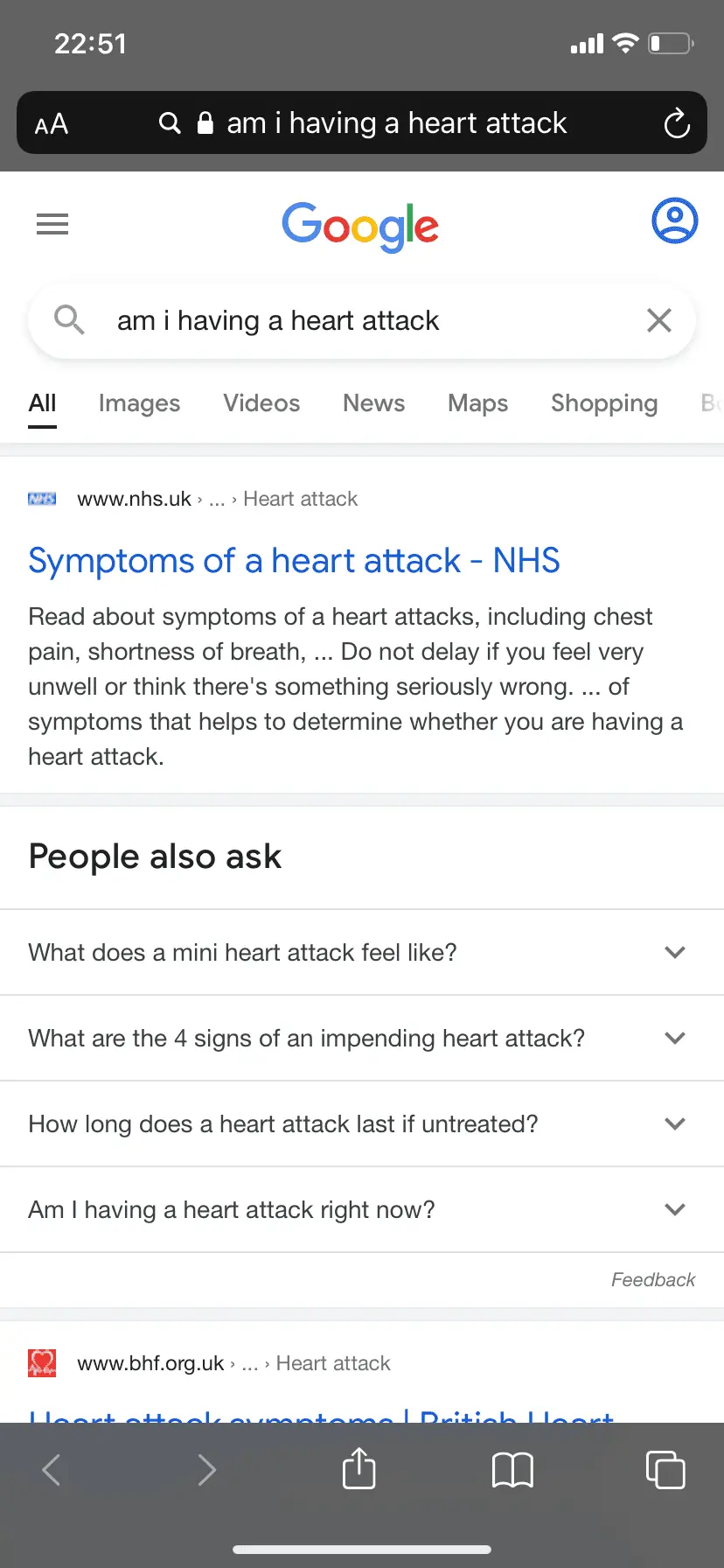Image resolution: width=724 pixels, height=1568 pixels.
Task: Expand "What are the 4 signs" question
Action: pos(362,1038)
